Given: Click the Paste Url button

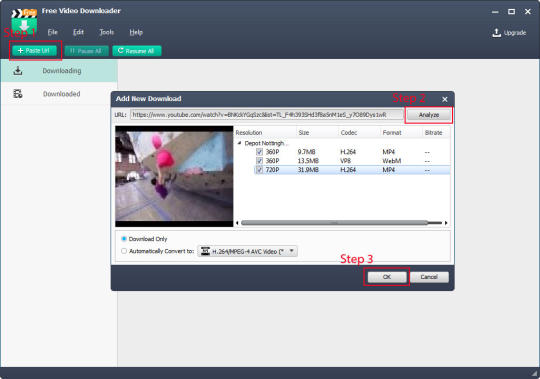Looking at the screenshot, I should [x=34, y=51].
